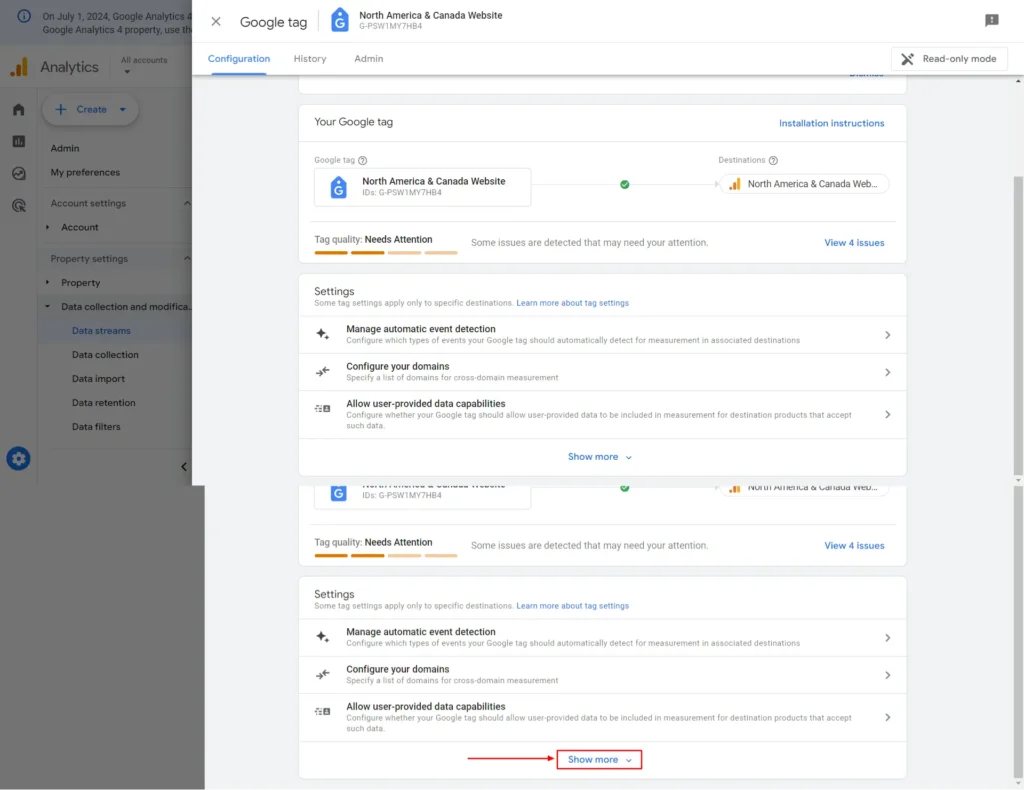Select Data retention in the sidebar
The width and height of the screenshot is (1024, 790).
click(x=103, y=403)
